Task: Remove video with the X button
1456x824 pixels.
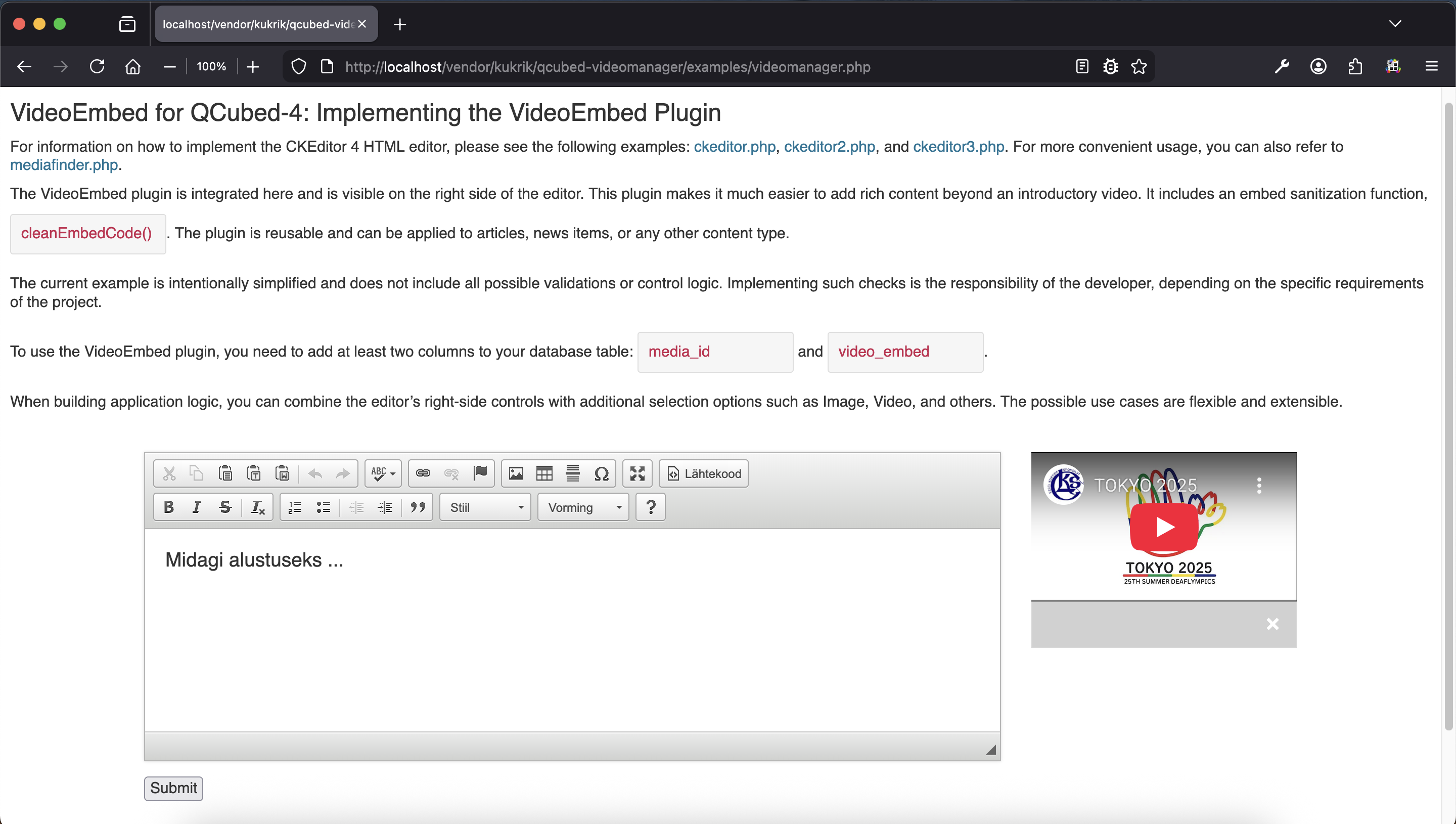Action: (1272, 624)
